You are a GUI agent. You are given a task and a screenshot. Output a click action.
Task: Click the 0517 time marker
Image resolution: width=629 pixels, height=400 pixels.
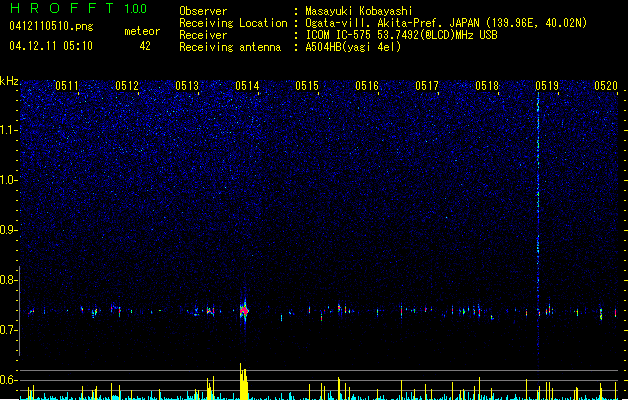click(x=427, y=86)
